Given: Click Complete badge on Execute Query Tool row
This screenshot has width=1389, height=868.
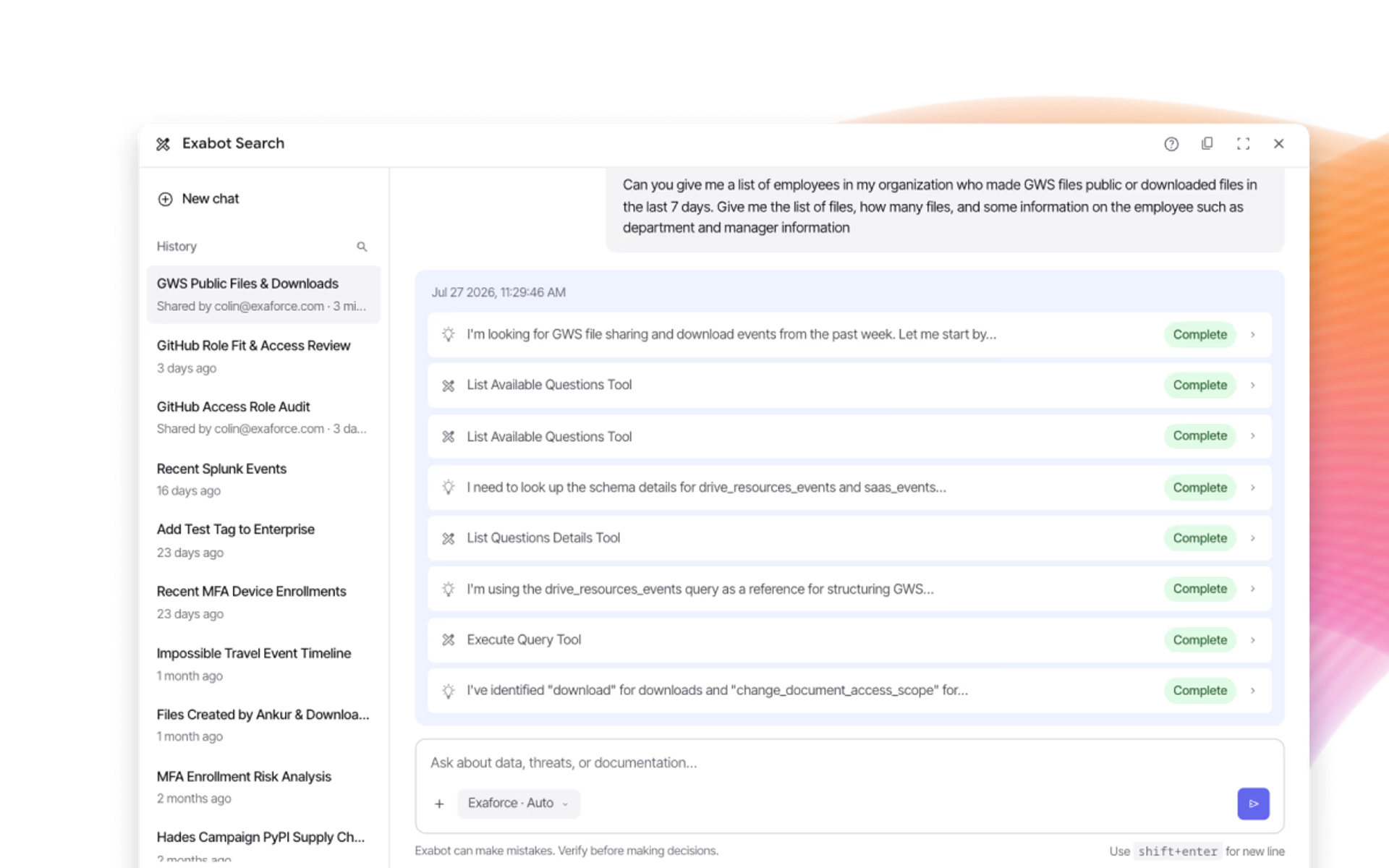Looking at the screenshot, I should tap(1199, 639).
